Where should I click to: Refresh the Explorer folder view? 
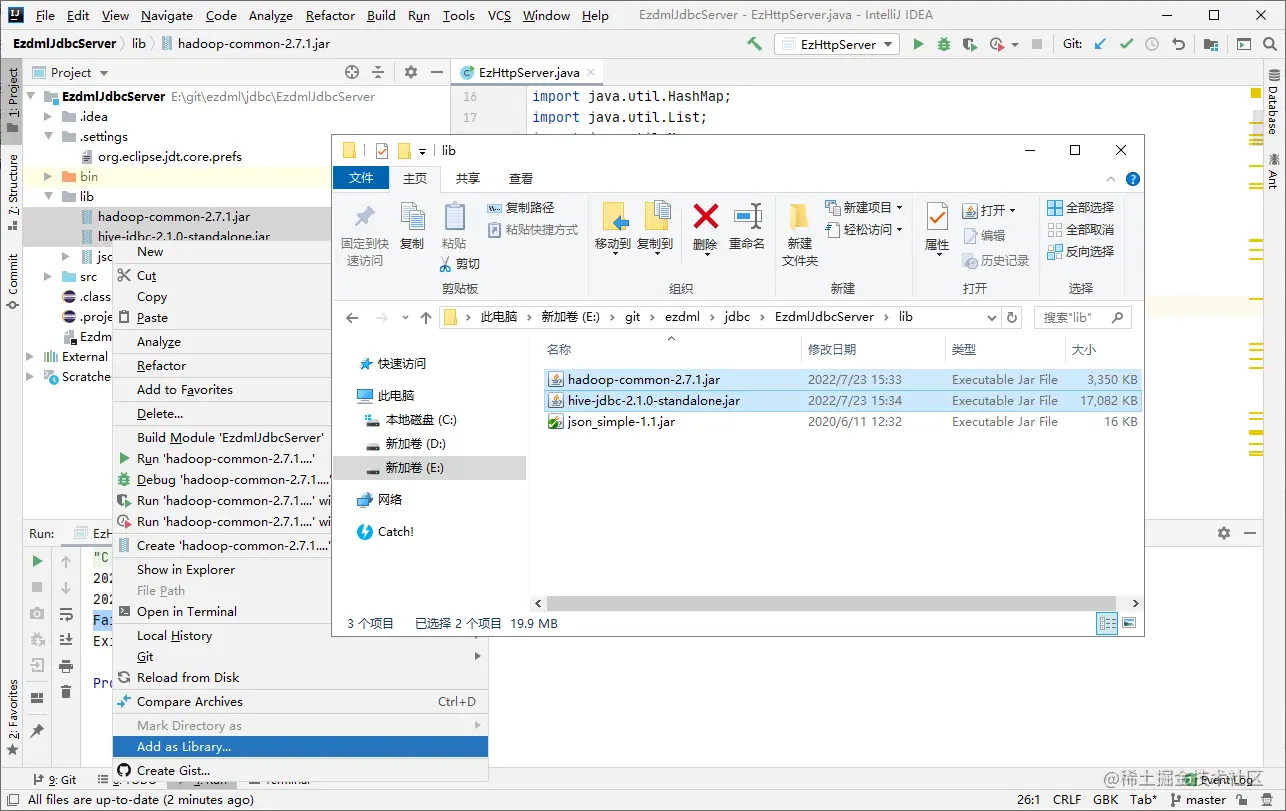1012,317
